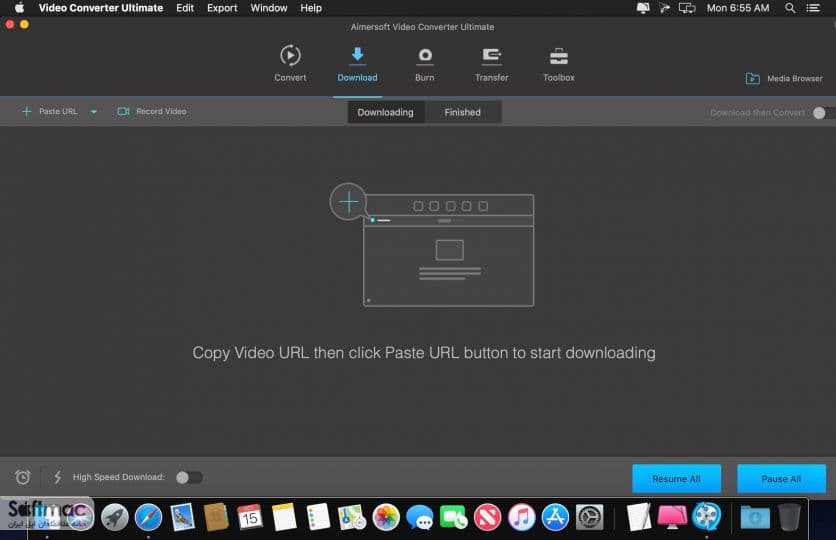Open Calendar from the Dock
The width and height of the screenshot is (836, 540).
tap(250, 517)
